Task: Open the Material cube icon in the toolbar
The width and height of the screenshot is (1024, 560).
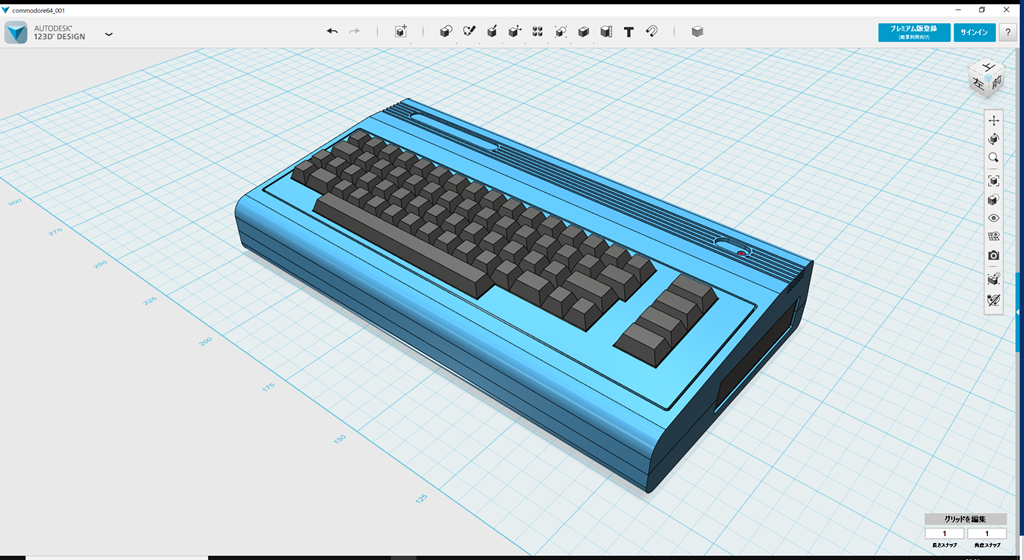Action: (x=697, y=32)
